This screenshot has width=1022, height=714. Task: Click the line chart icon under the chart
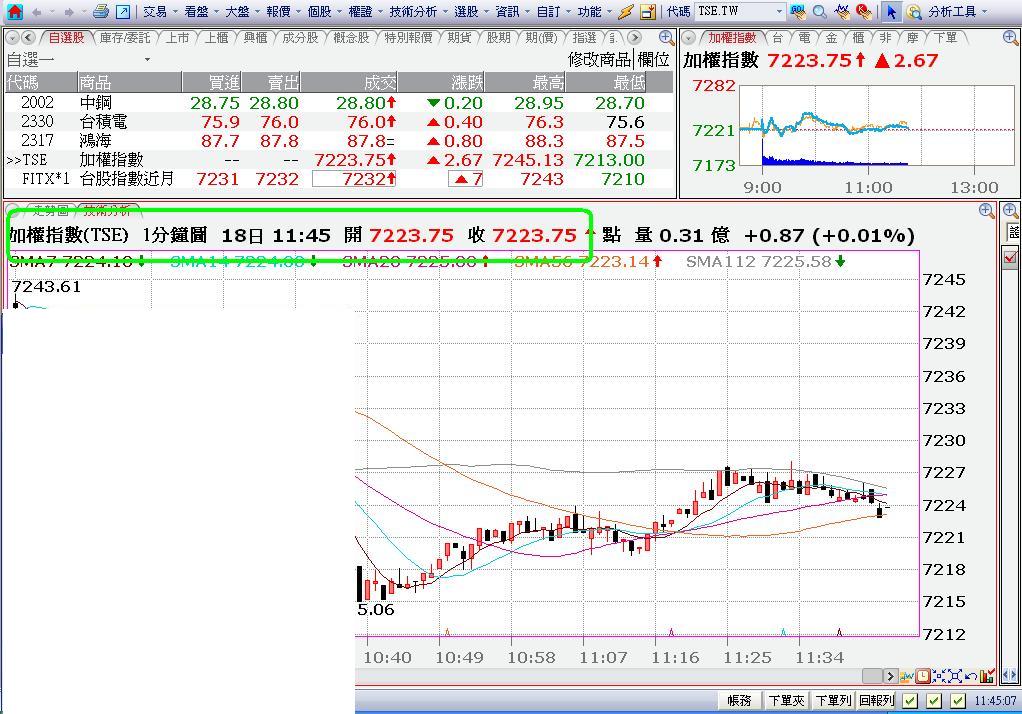point(907,676)
